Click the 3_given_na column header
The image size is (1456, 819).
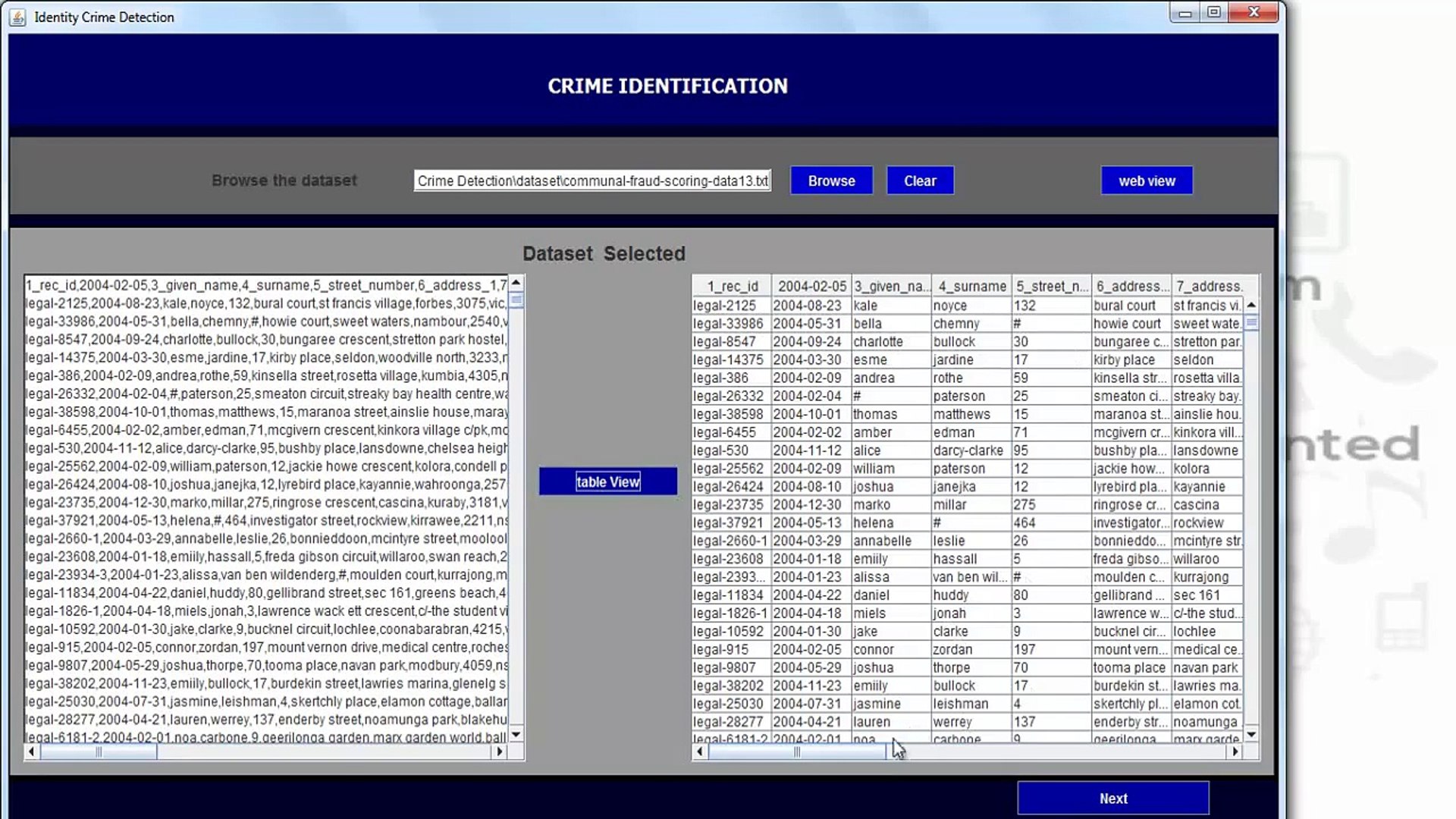click(889, 287)
